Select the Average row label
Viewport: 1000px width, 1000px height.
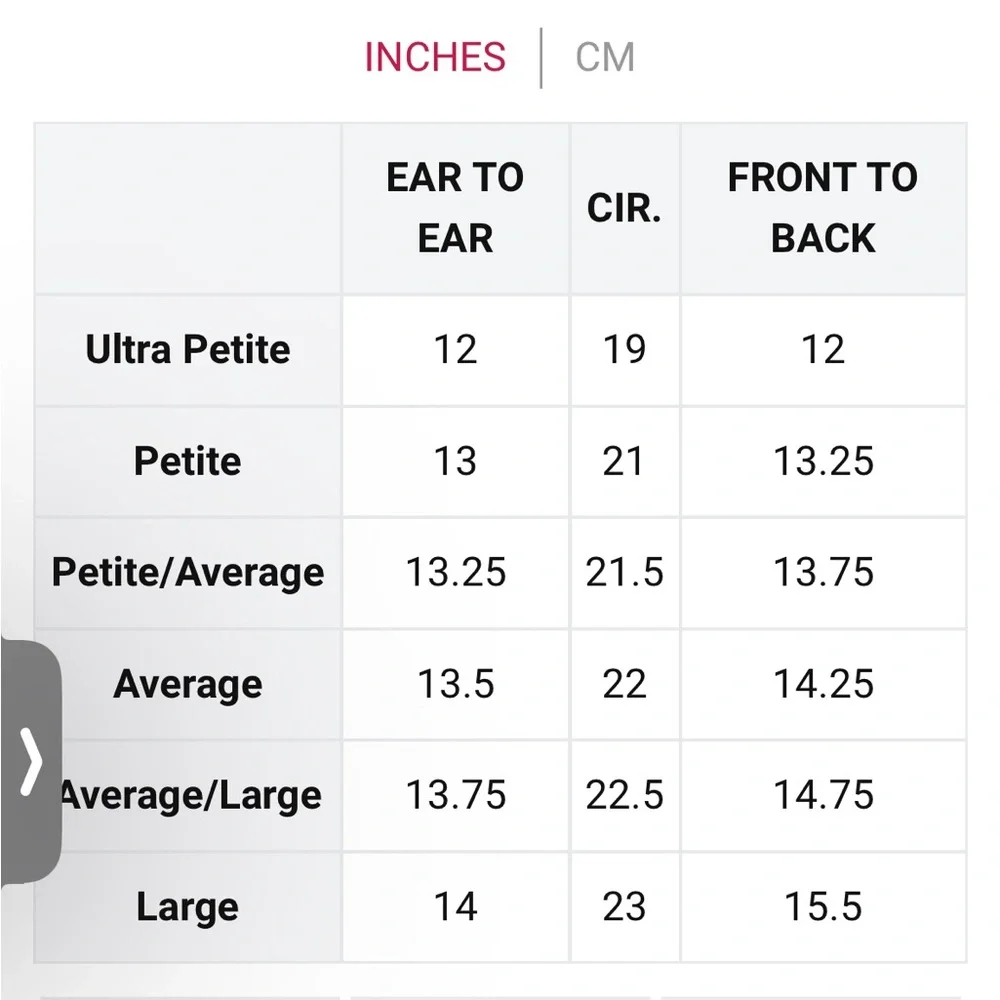coord(188,684)
